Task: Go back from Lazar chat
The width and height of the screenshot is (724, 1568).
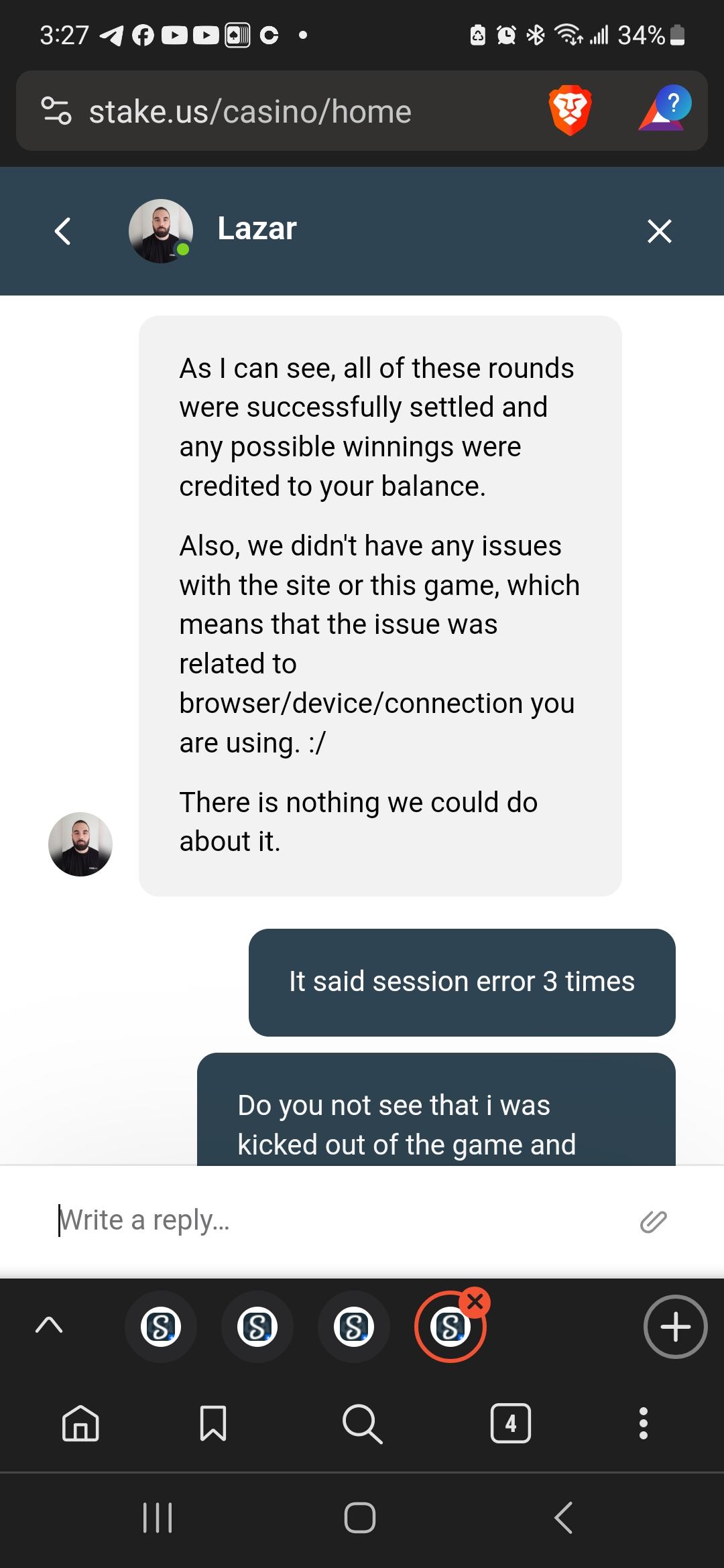Action: tap(63, 231)
